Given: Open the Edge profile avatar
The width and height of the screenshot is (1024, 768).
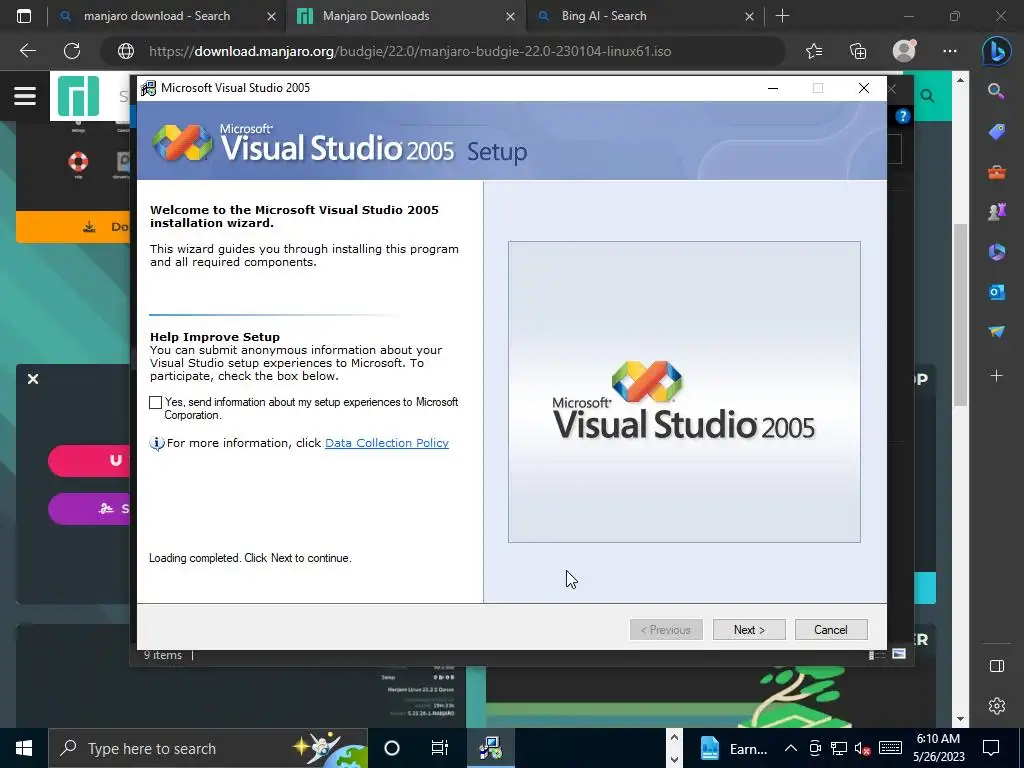Looking at the screenshot, I should point(904,50).
